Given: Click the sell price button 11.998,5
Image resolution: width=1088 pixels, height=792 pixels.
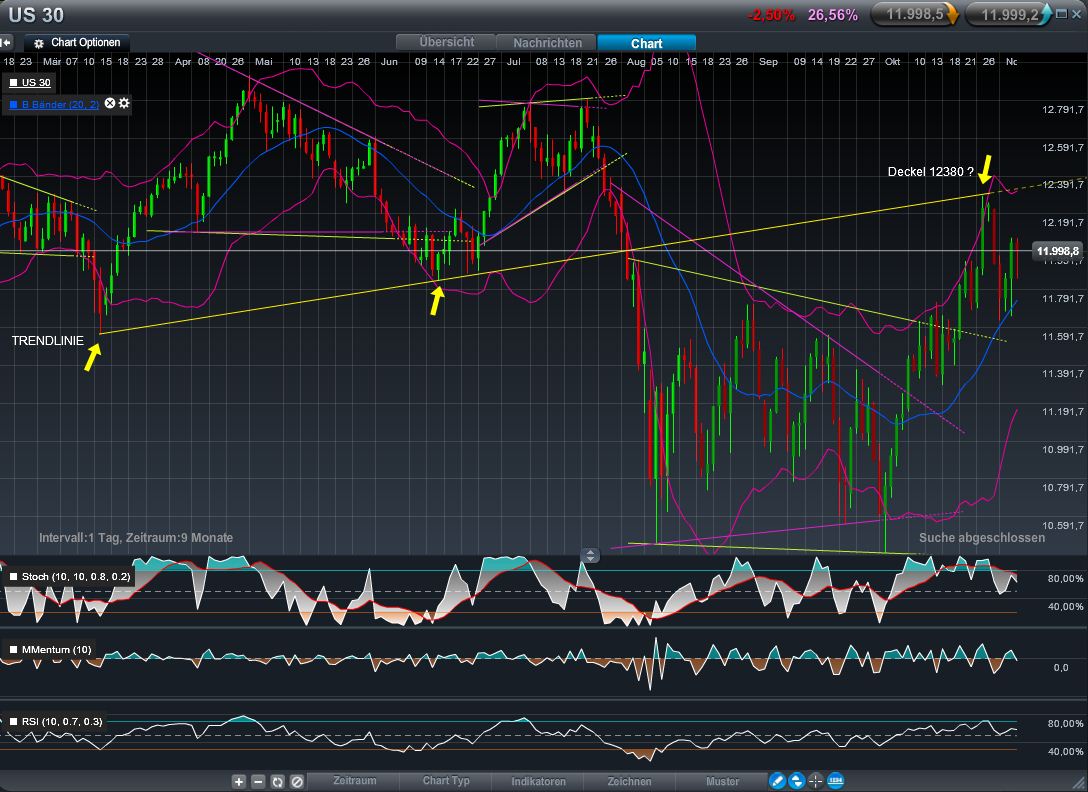Looking at the screenshot, I should (915, 15).
